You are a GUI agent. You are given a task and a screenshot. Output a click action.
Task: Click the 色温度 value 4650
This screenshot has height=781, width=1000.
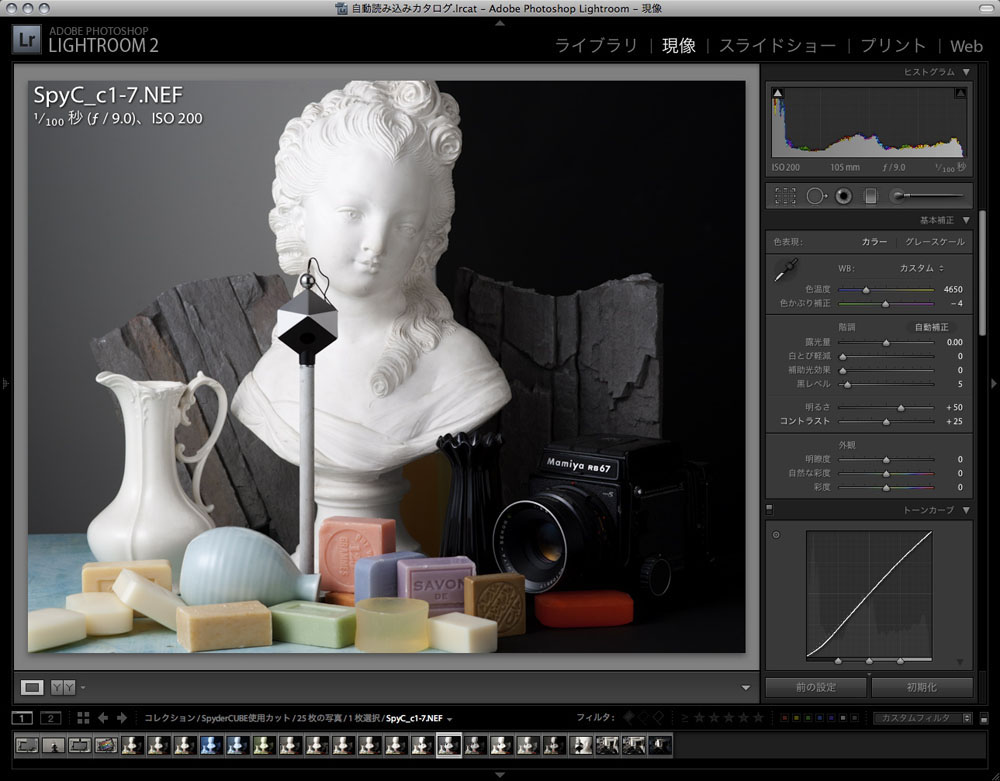pyautogui.click(x=953, y=289)
